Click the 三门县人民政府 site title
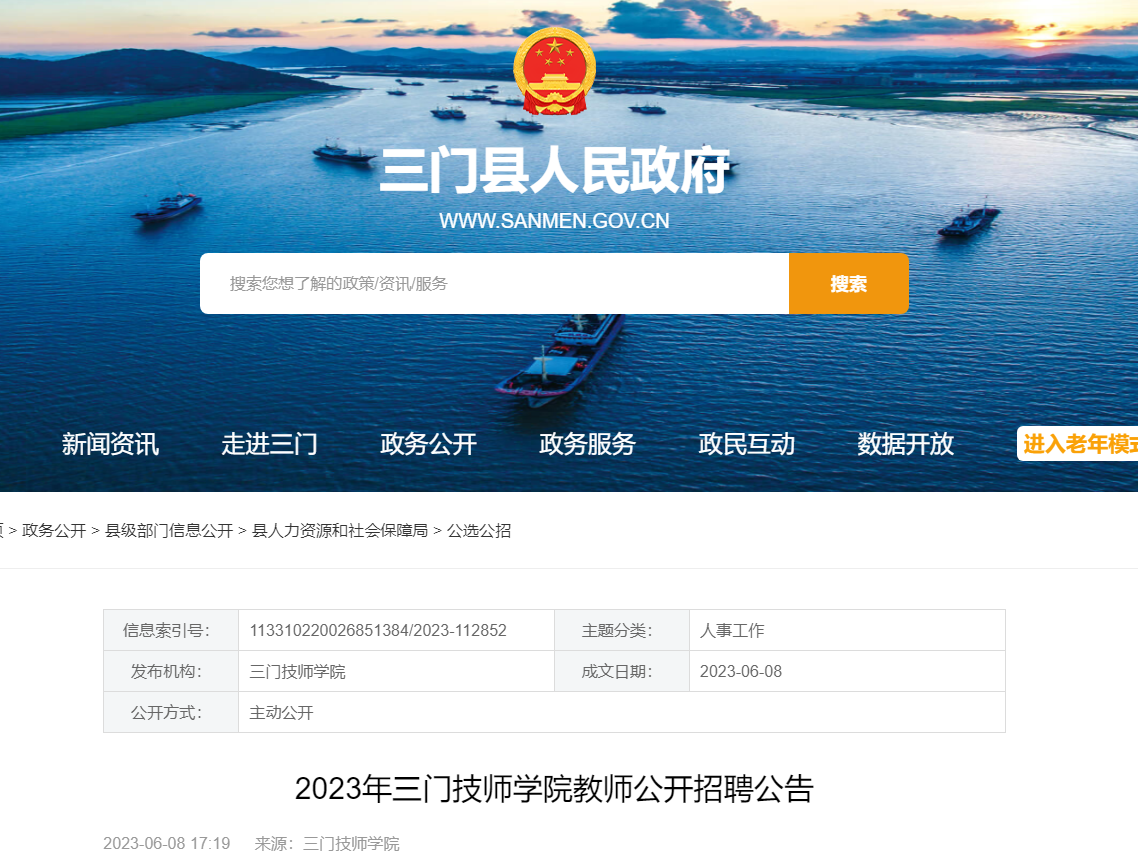 pos(554,171)
